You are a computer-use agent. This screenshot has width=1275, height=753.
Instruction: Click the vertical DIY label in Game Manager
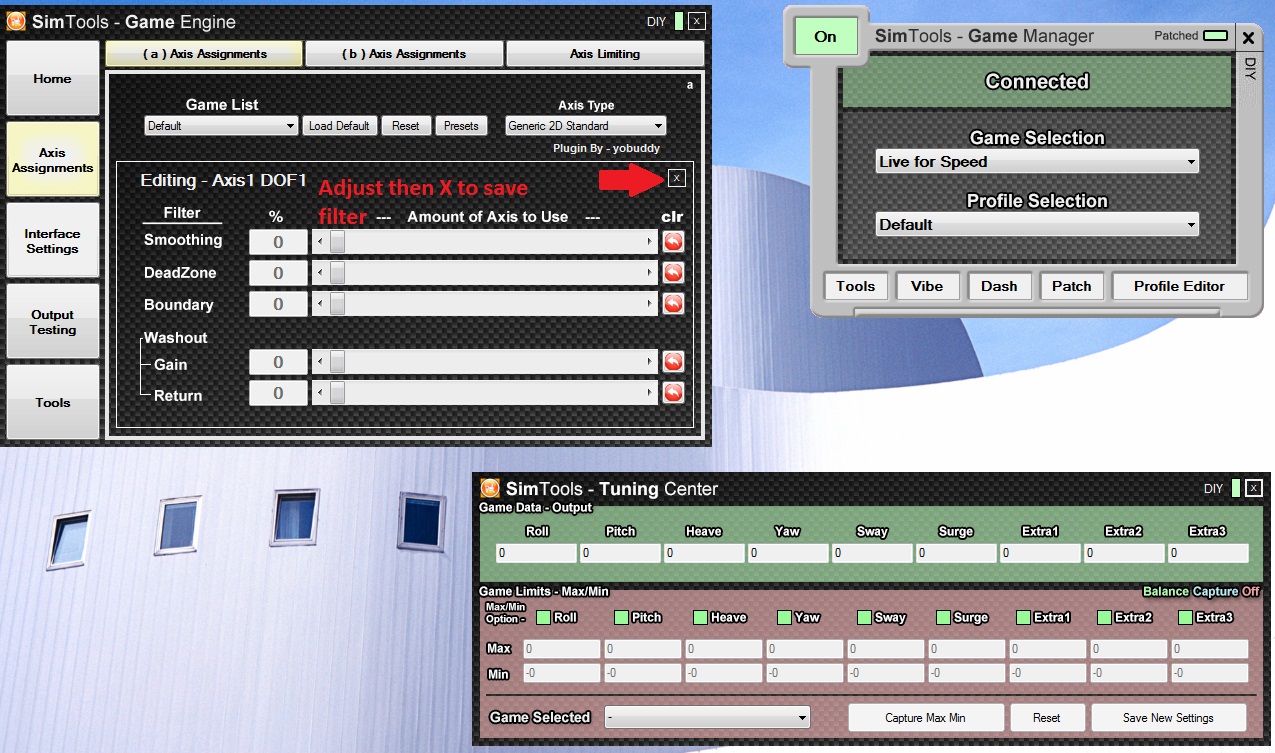(x=1250, y=68)
